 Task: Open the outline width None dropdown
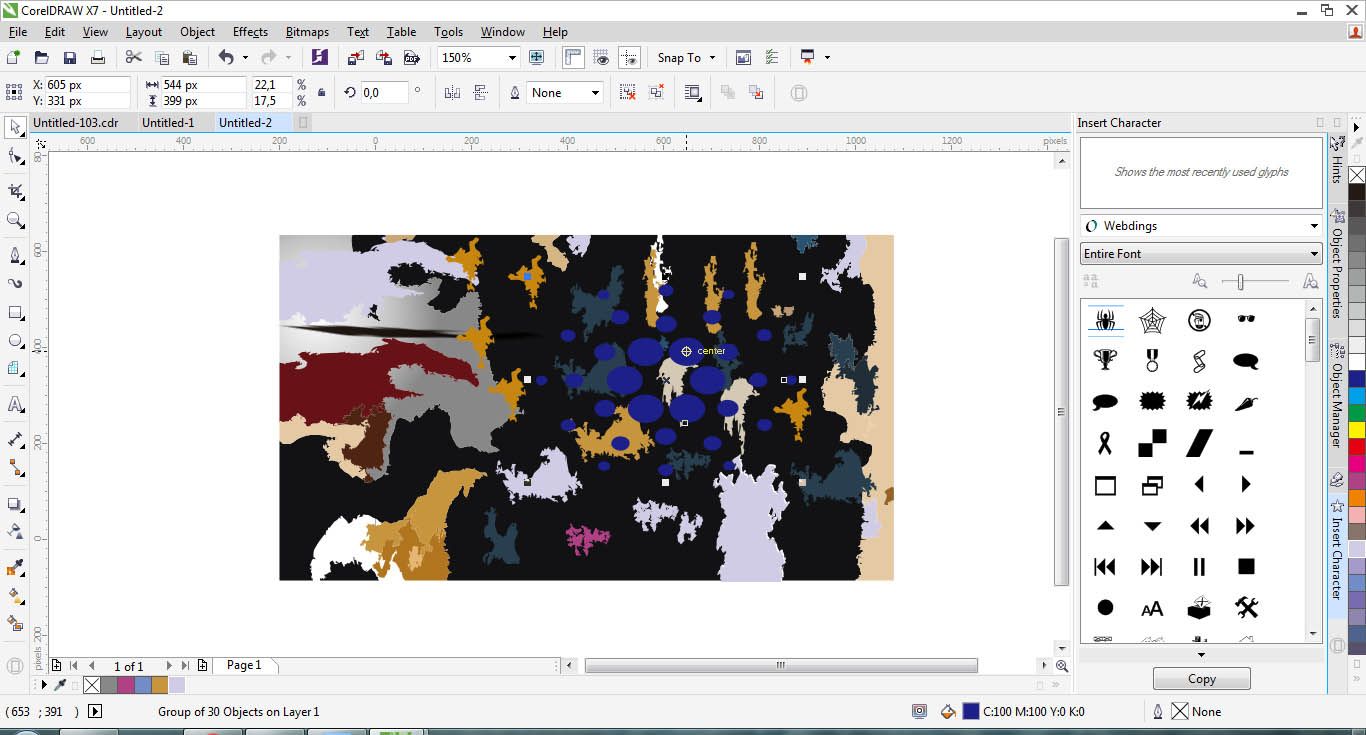coord(595,93)
